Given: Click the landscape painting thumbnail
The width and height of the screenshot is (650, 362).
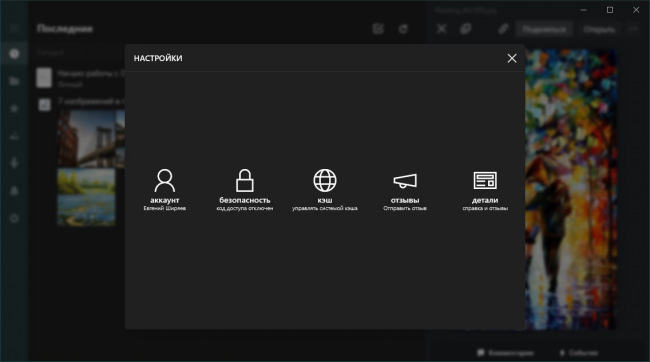Looking at the screenshot, I should pyautogui.click(x=86, y=197).
